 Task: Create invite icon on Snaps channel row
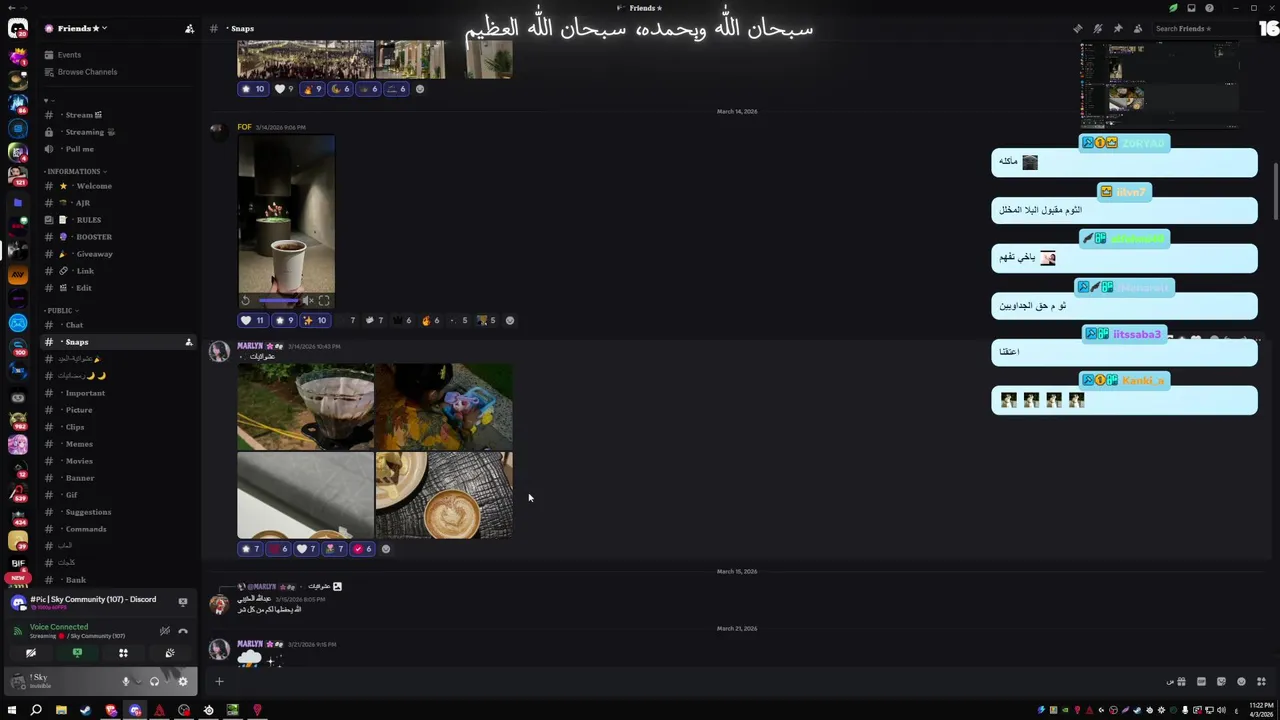[188, 342]
